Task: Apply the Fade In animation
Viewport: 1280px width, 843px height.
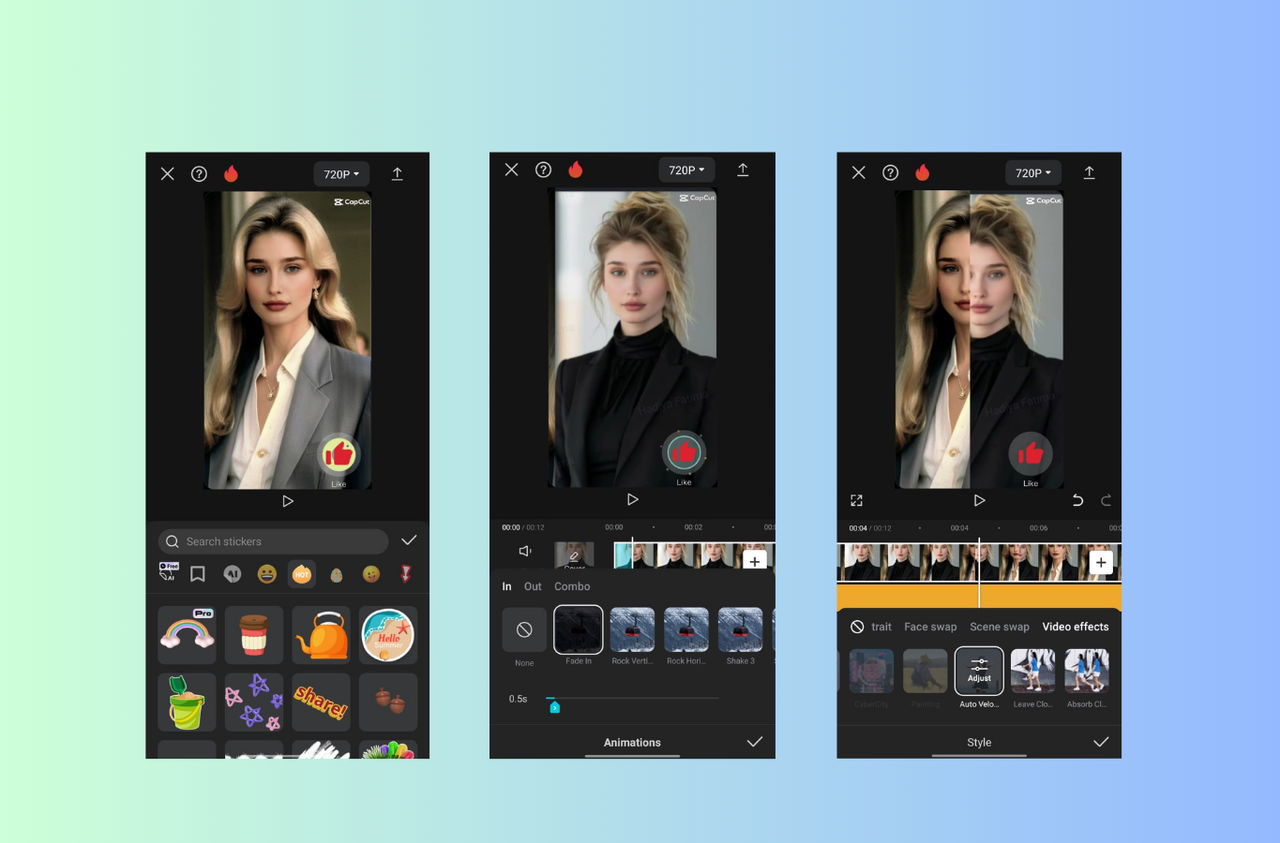Action: click(x=578, y=629)
